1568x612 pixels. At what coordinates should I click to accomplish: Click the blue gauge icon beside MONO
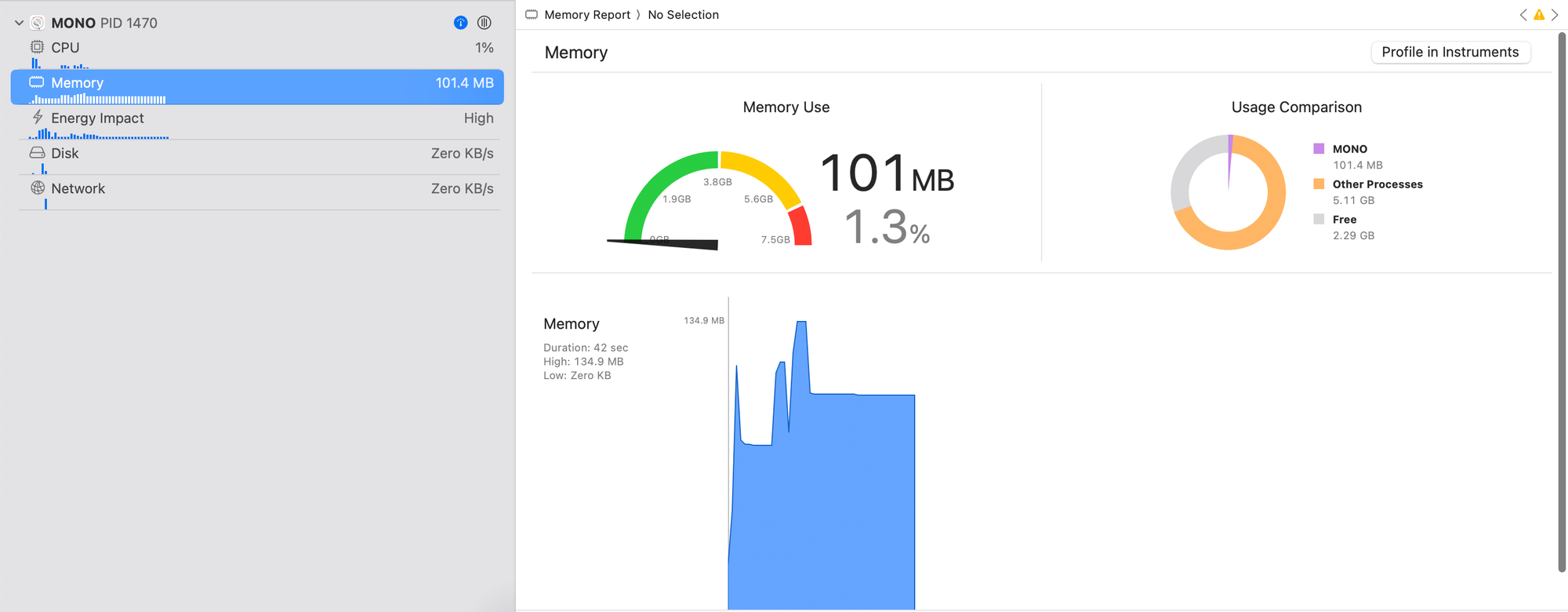point(460,23)
